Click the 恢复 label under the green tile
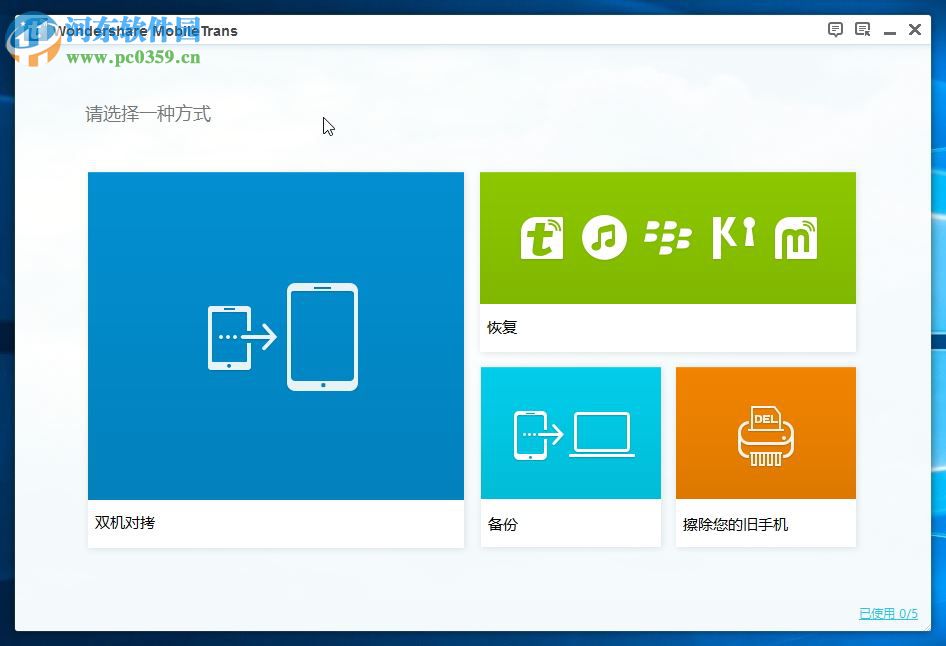 pyautogui.click(x=501, y=327)
